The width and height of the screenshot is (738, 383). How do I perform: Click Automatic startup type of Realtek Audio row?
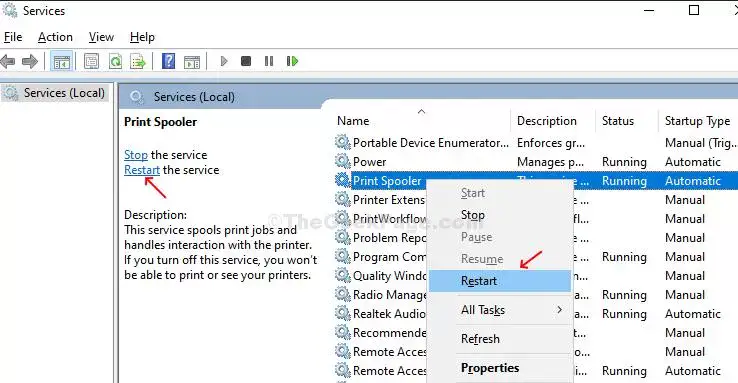[x=692, y=314]
